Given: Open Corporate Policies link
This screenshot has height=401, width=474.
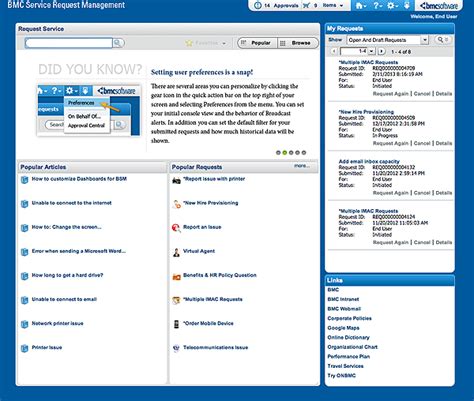Looking at the screenshot, I should [x=349, y=318].
